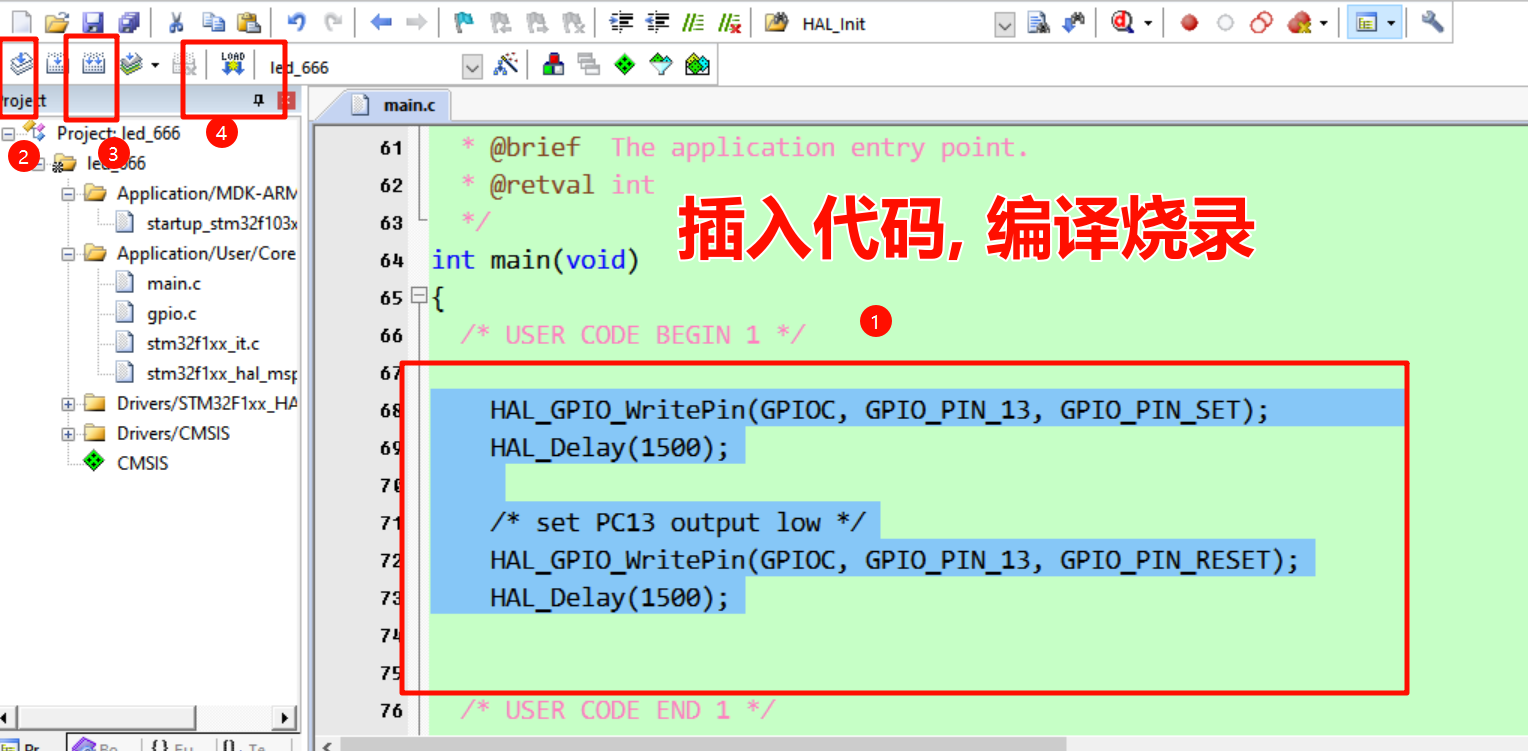Collapse the Application/MDK-ARM folder
The height and width of the screenshot is (751, 1528).
(69, 193)
